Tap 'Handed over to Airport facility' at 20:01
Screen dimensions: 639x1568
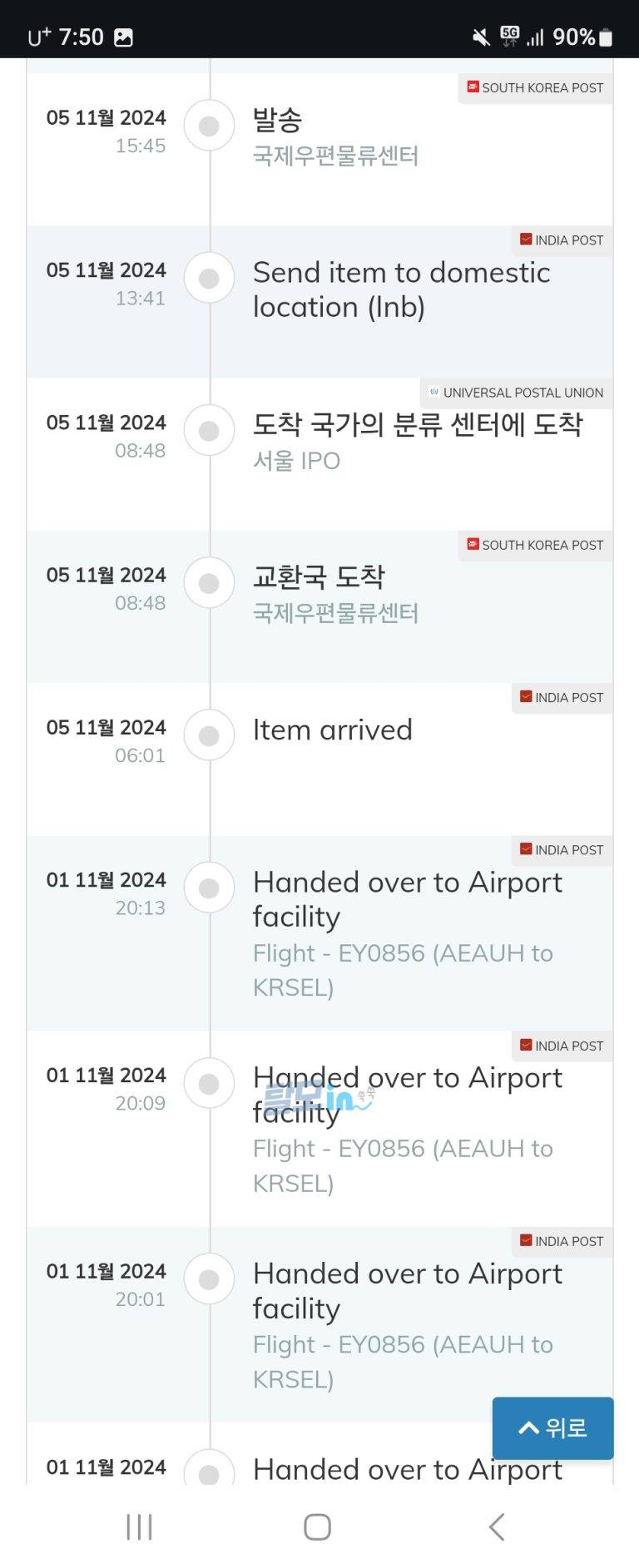pos(407,1290)
